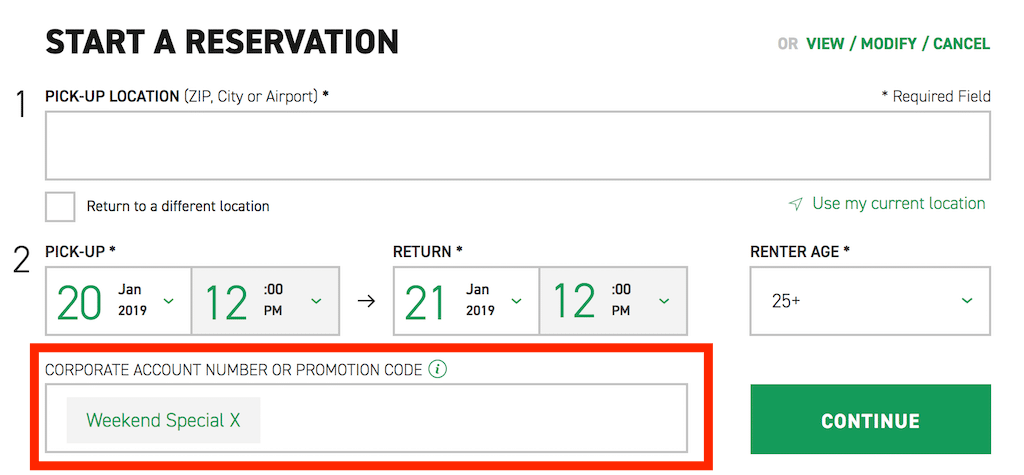1024x475 pixels.
Task: Click the Continue button
Action: pos(871,419)
